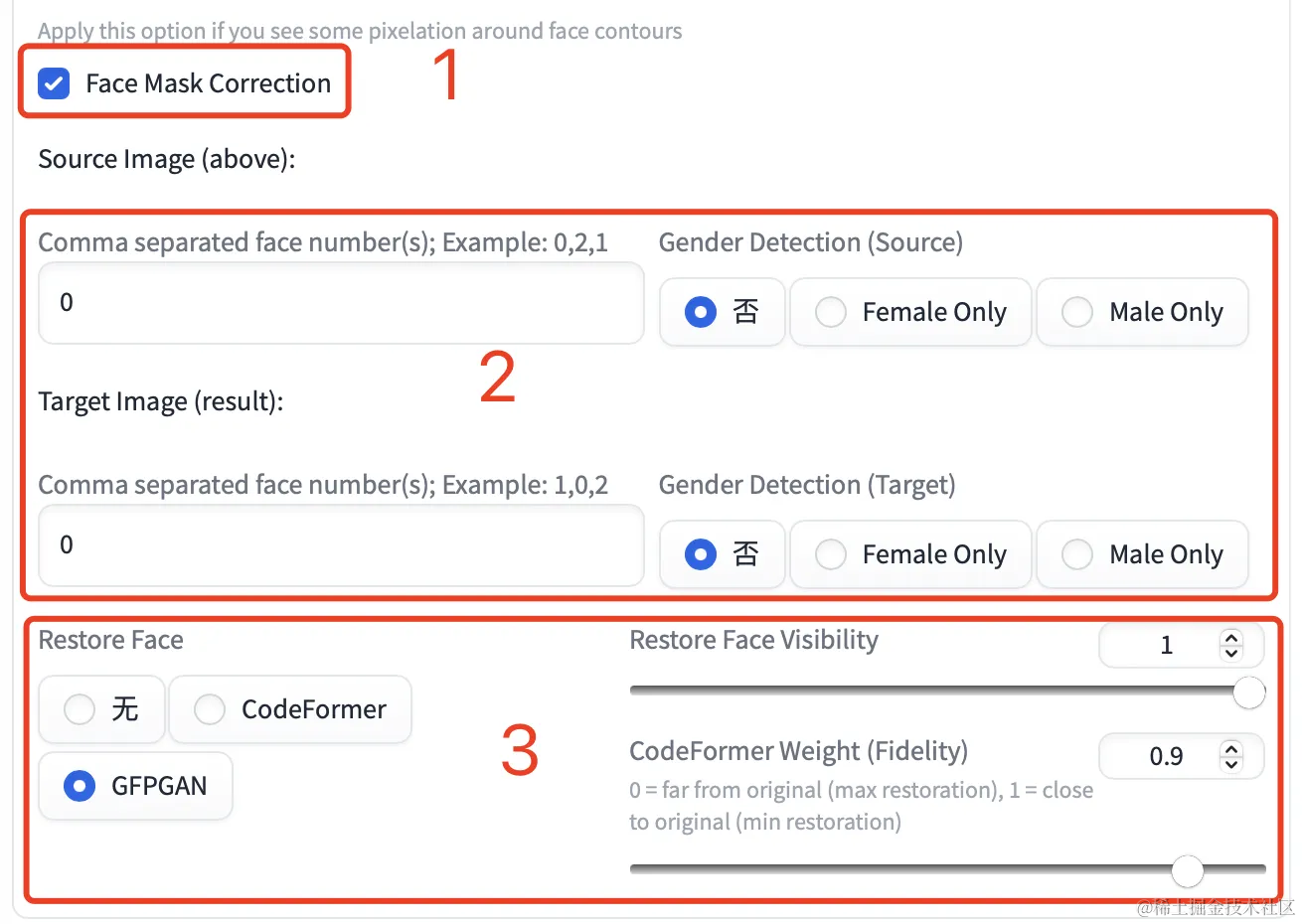Click the Restore Face Visibility slider handle
The height and width of the screenshot is (924, 1302).
tap(1249, 693)
